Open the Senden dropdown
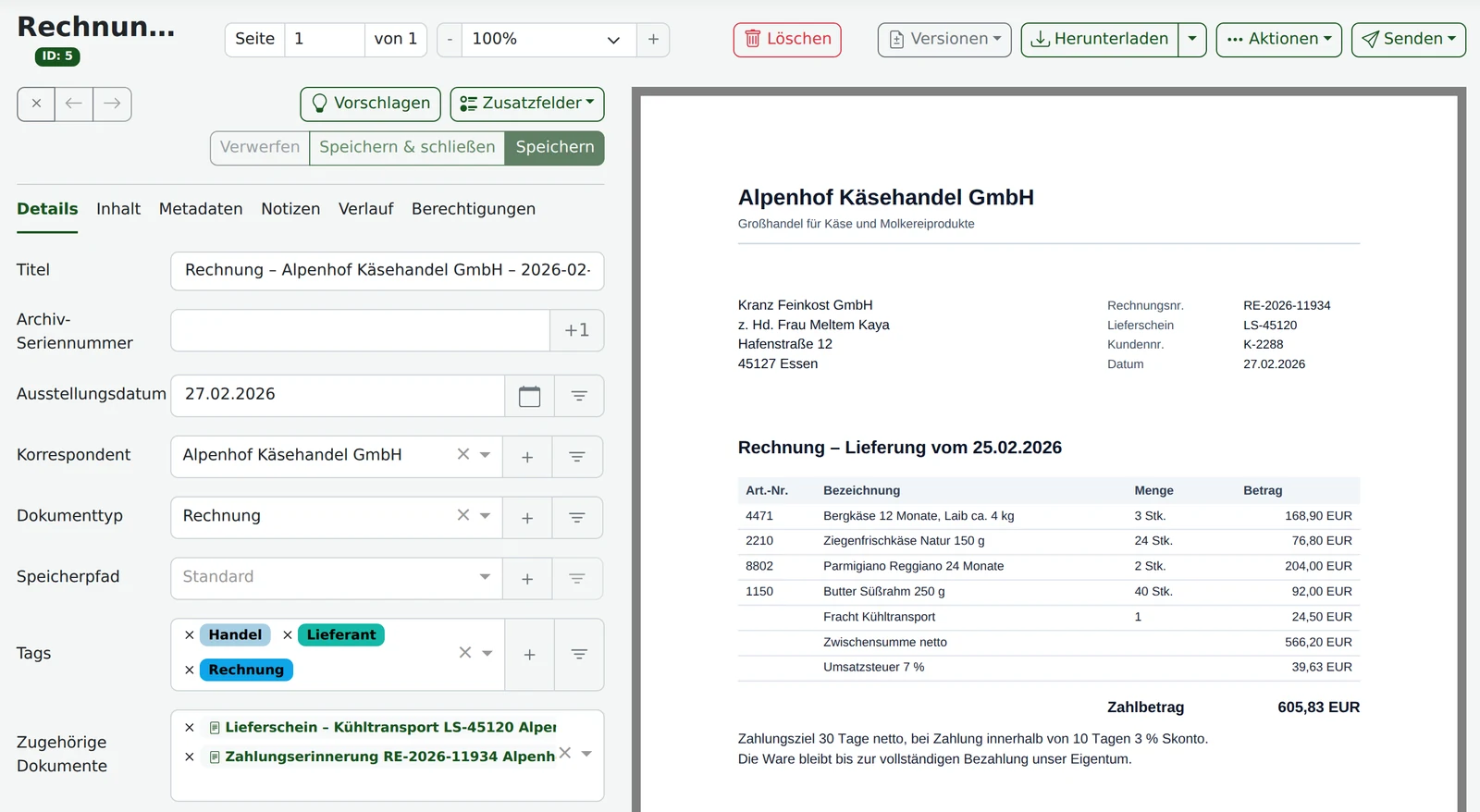This screenshot has height=812, width=1480. click(x=1409, y=40)
